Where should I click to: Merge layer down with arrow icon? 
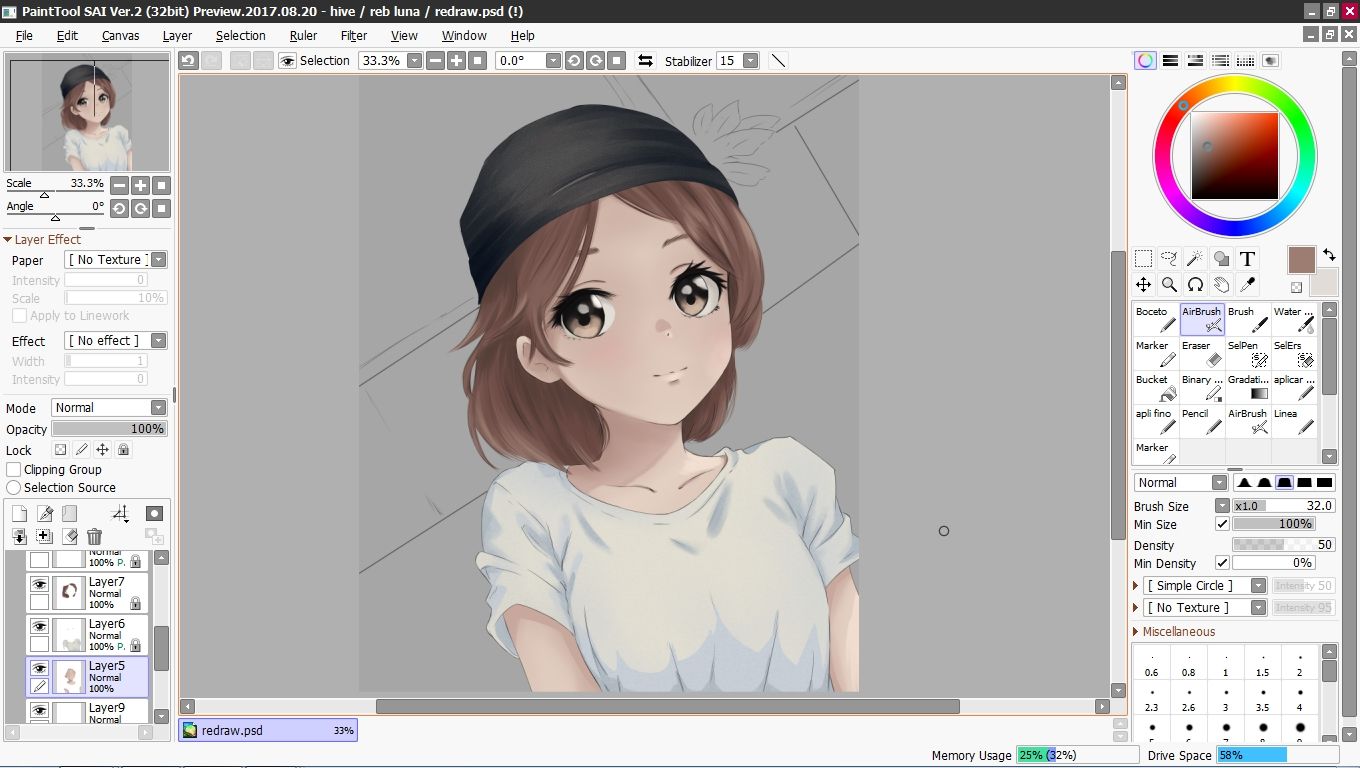pos(19,537)
